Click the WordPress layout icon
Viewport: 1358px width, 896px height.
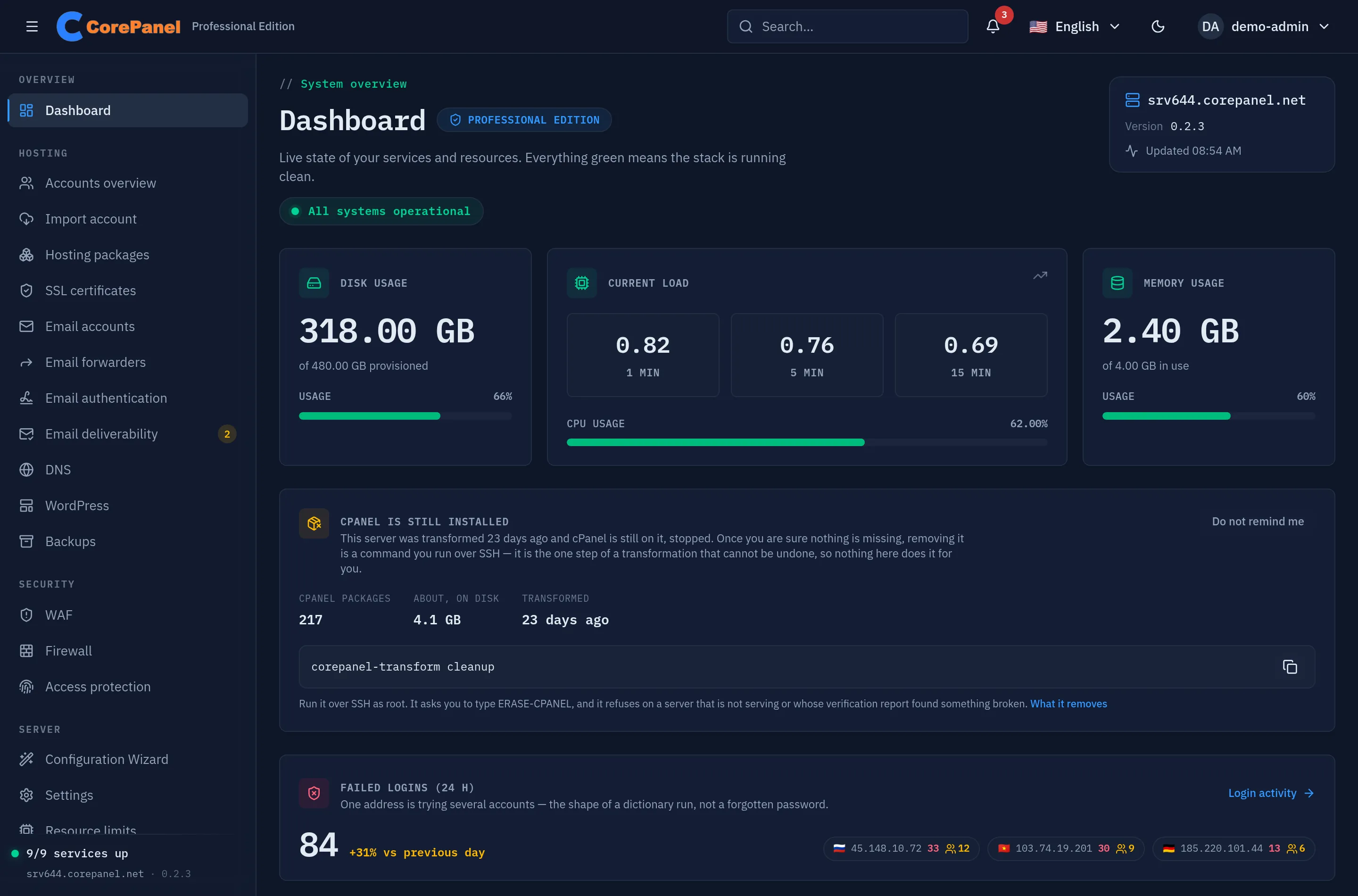pos(26,506)
